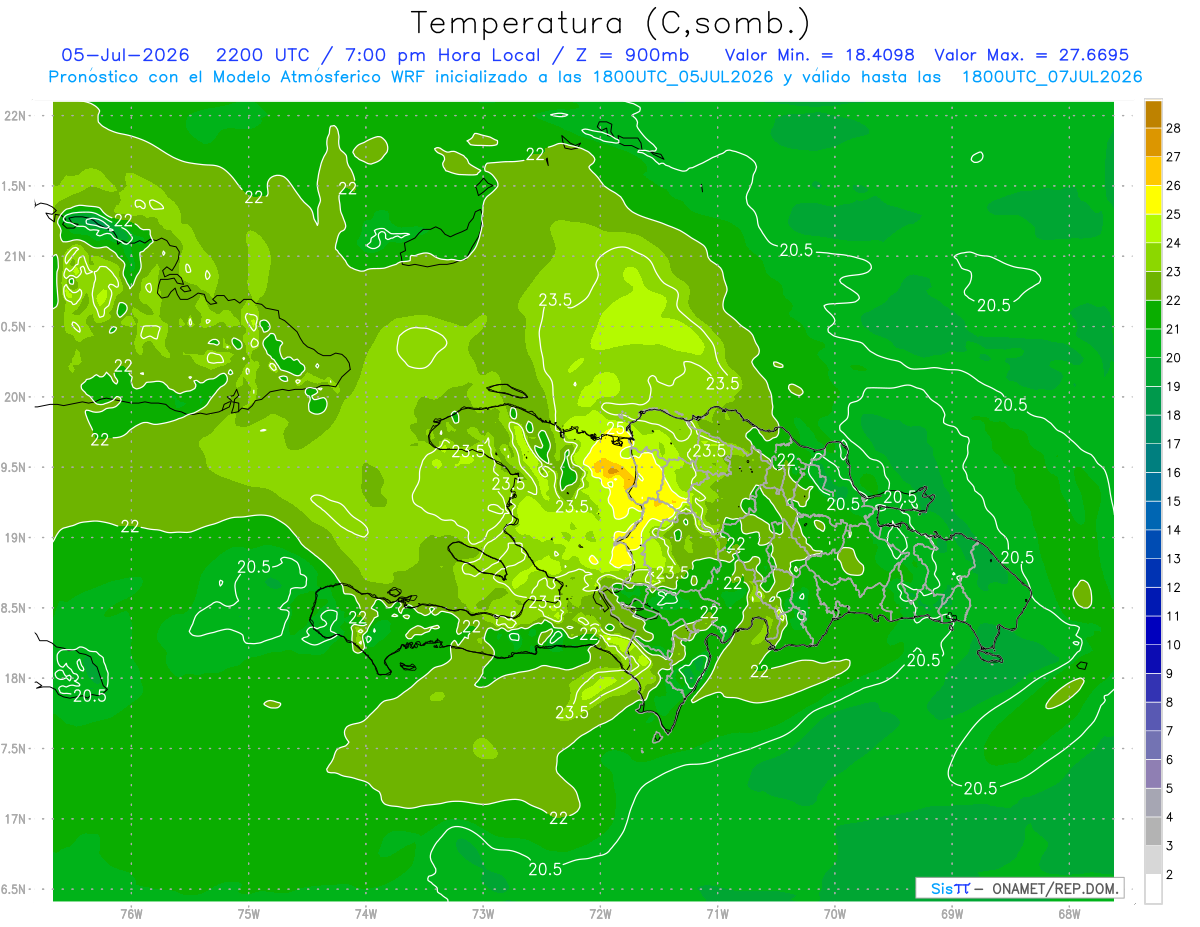Click the white swatch below 2
Viewport: 1200px width, 927px height.
(1153, 889)
